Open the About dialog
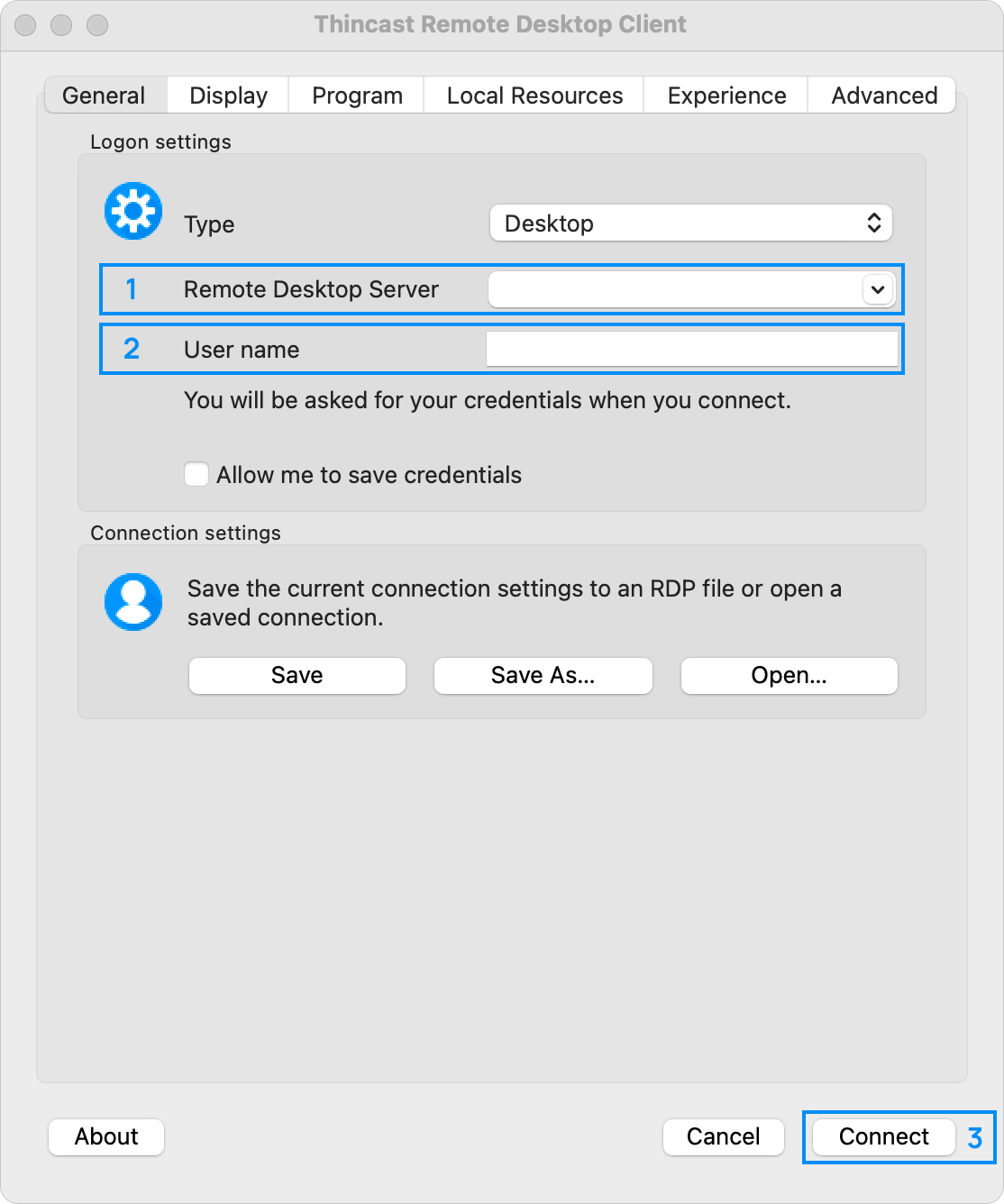This screenshot has height=1204, width=1004. pos(106,1136)
